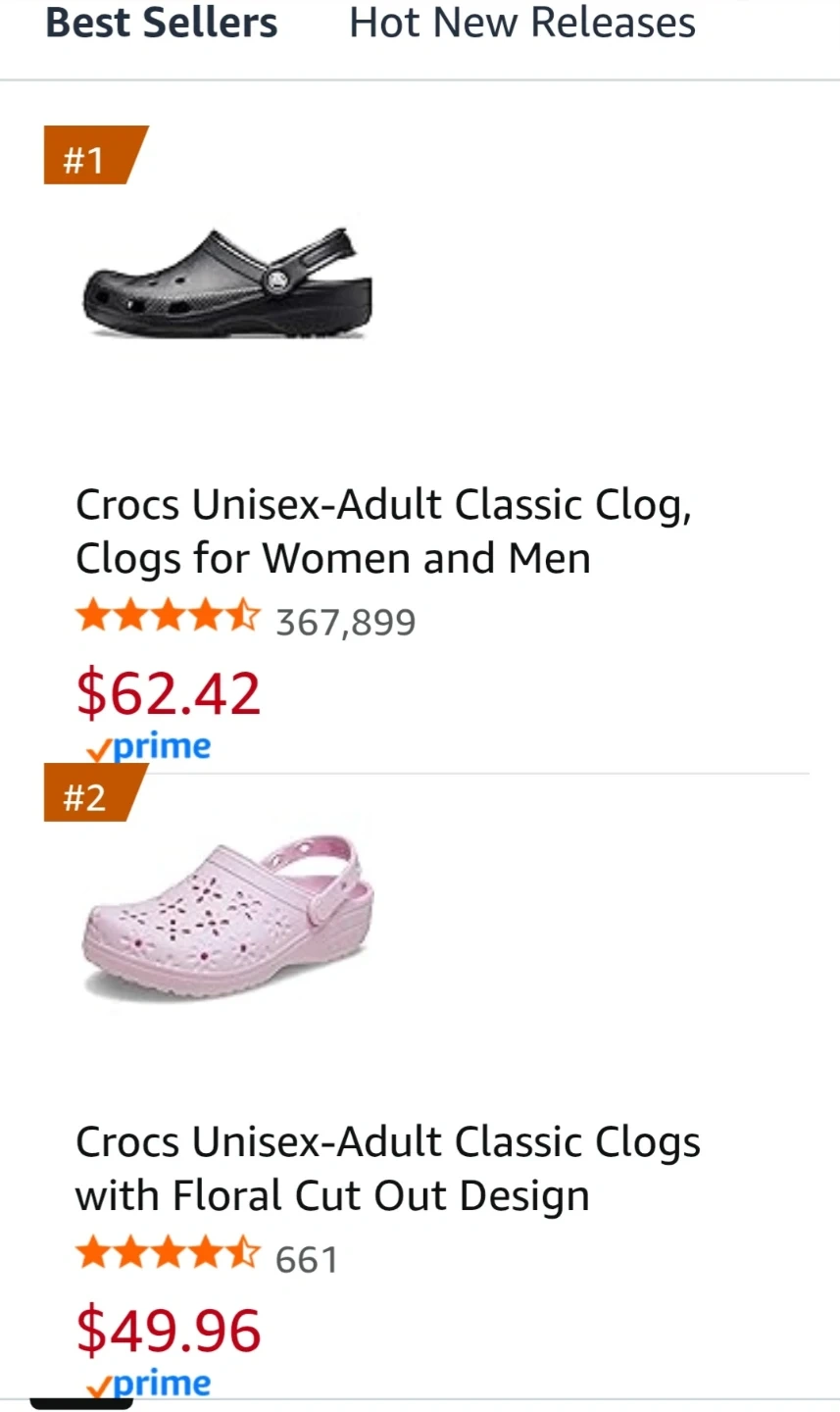Open Crocs Clogs with Floral Cut Out Design

(387, 1169)
